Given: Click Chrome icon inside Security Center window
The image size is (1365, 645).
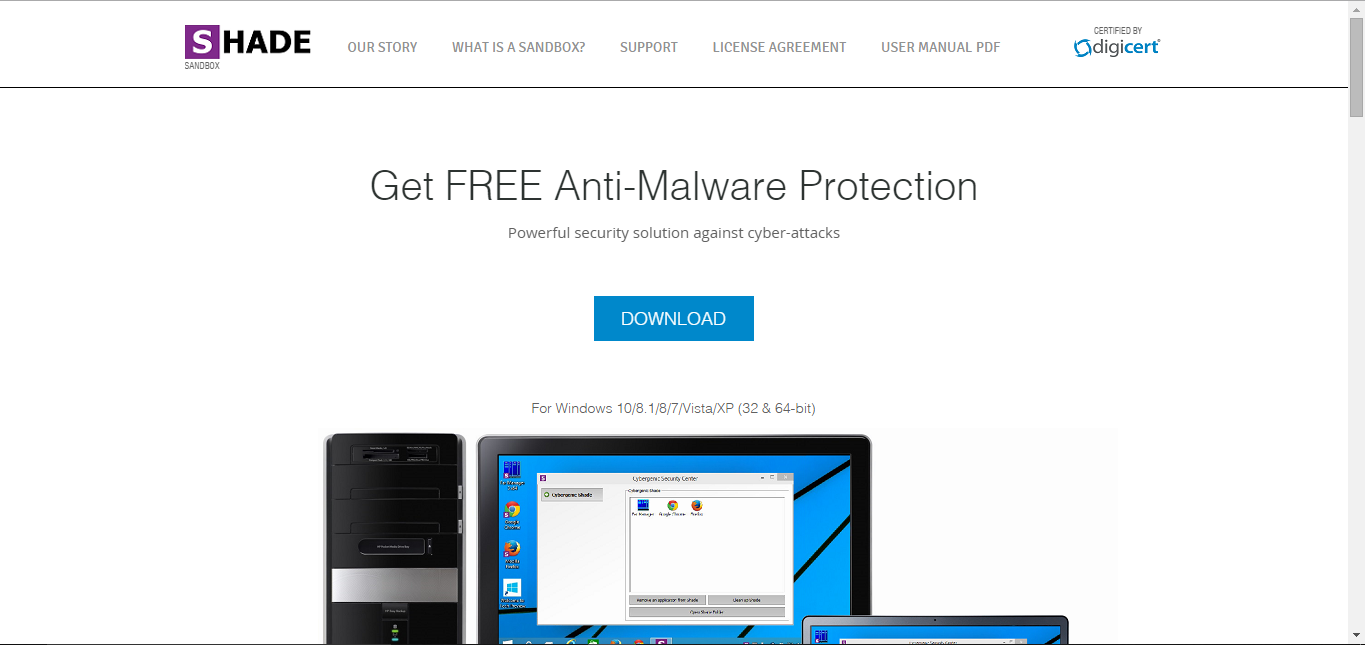Looking at the screenshot, I should point(672,508).
